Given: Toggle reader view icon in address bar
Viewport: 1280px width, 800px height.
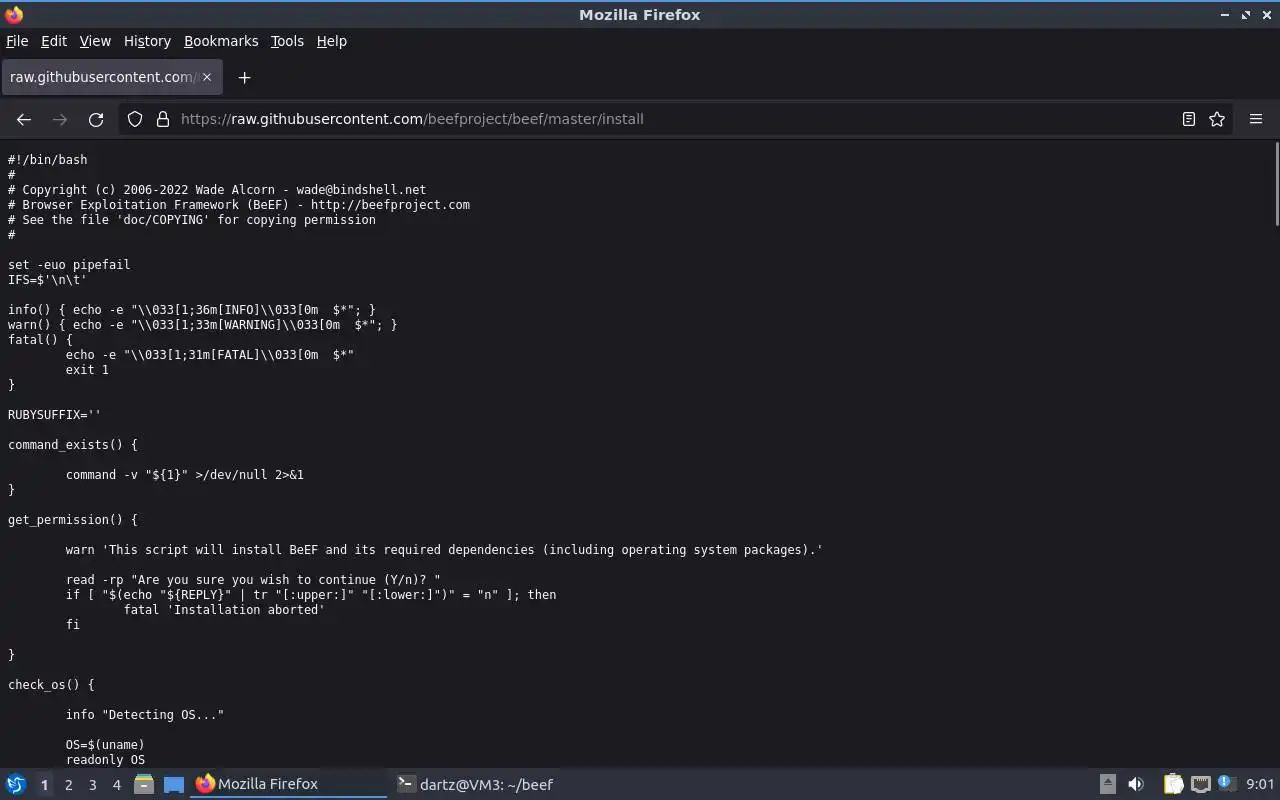Looking at the screenshot, I should coord(1189,119).
